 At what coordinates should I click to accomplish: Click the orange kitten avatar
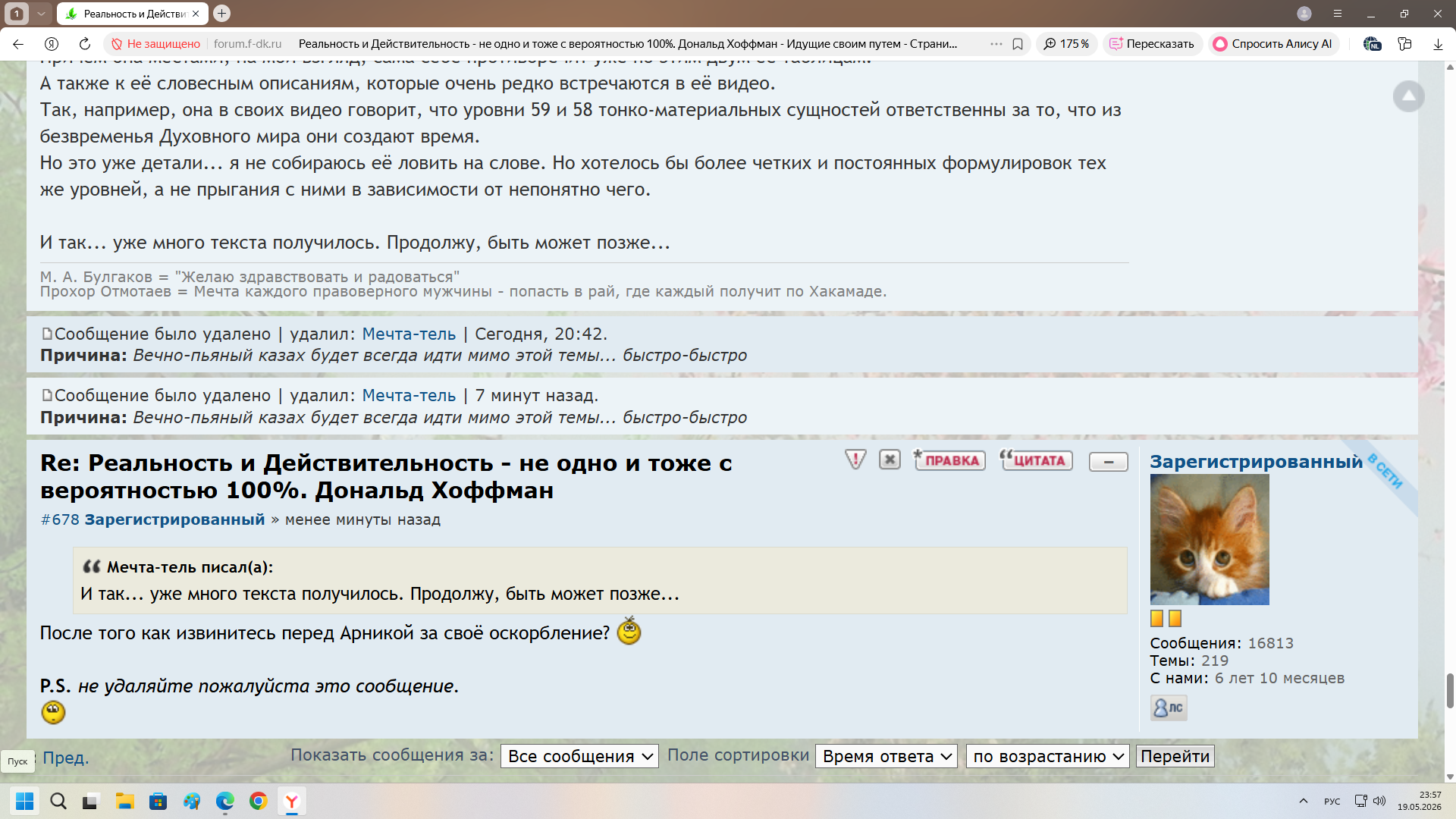coord(1210,539)
